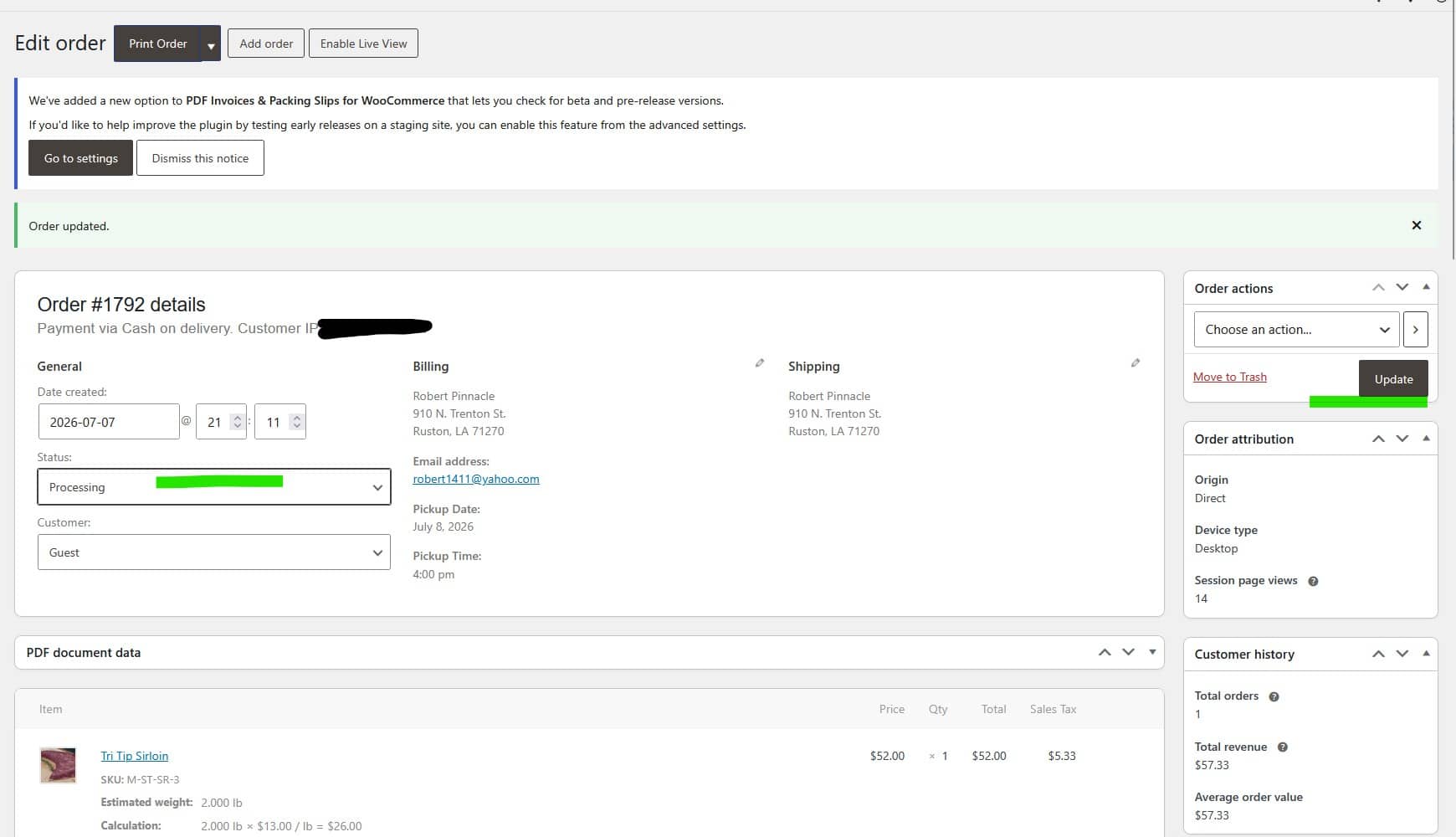Move Order actions panel up
This screenshot has width=1456, height=837.
coord(1378,288)
